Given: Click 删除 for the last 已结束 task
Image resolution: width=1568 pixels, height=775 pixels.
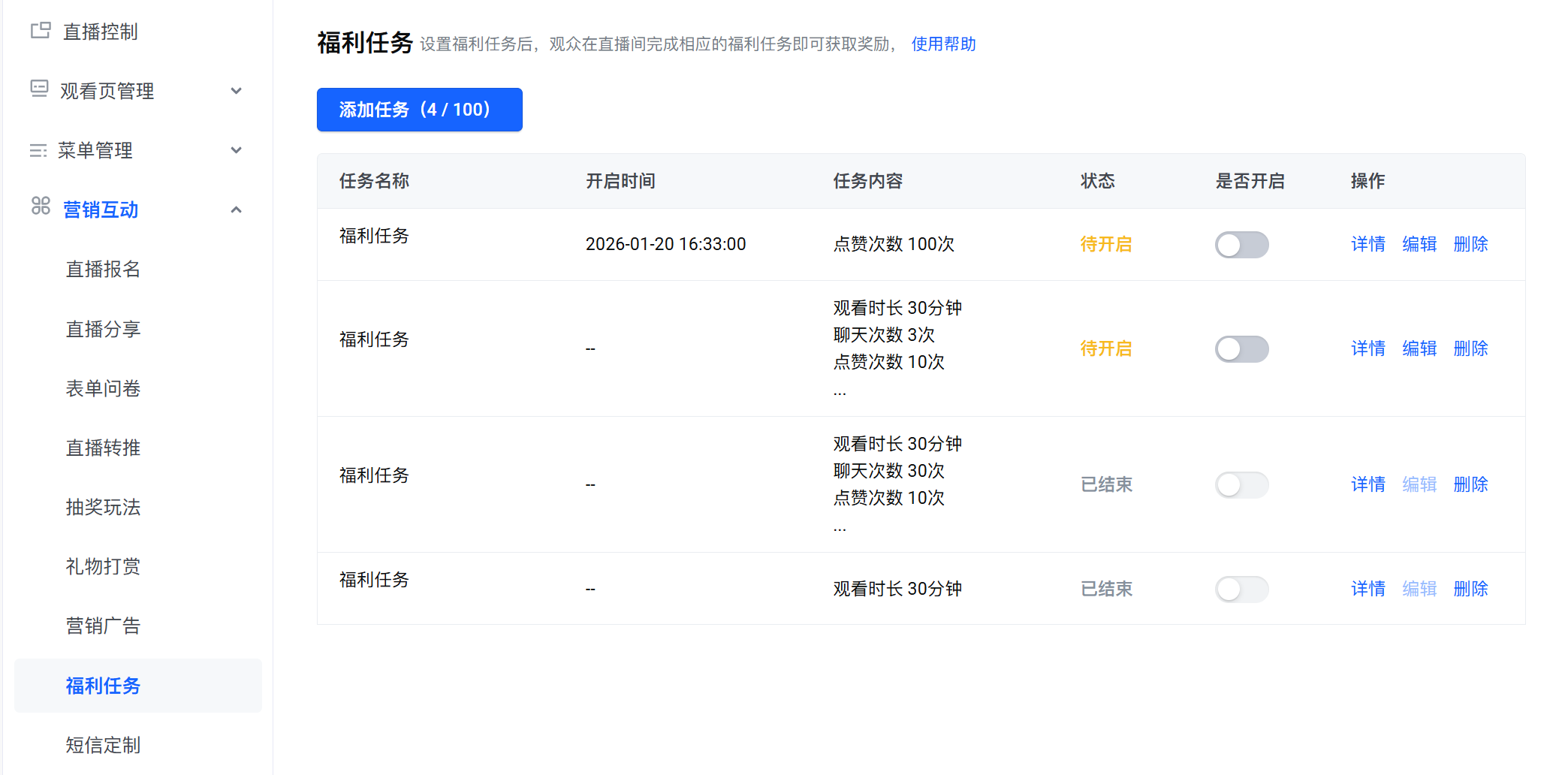Looking at the screenshot, I should [x=1470, y=589].
